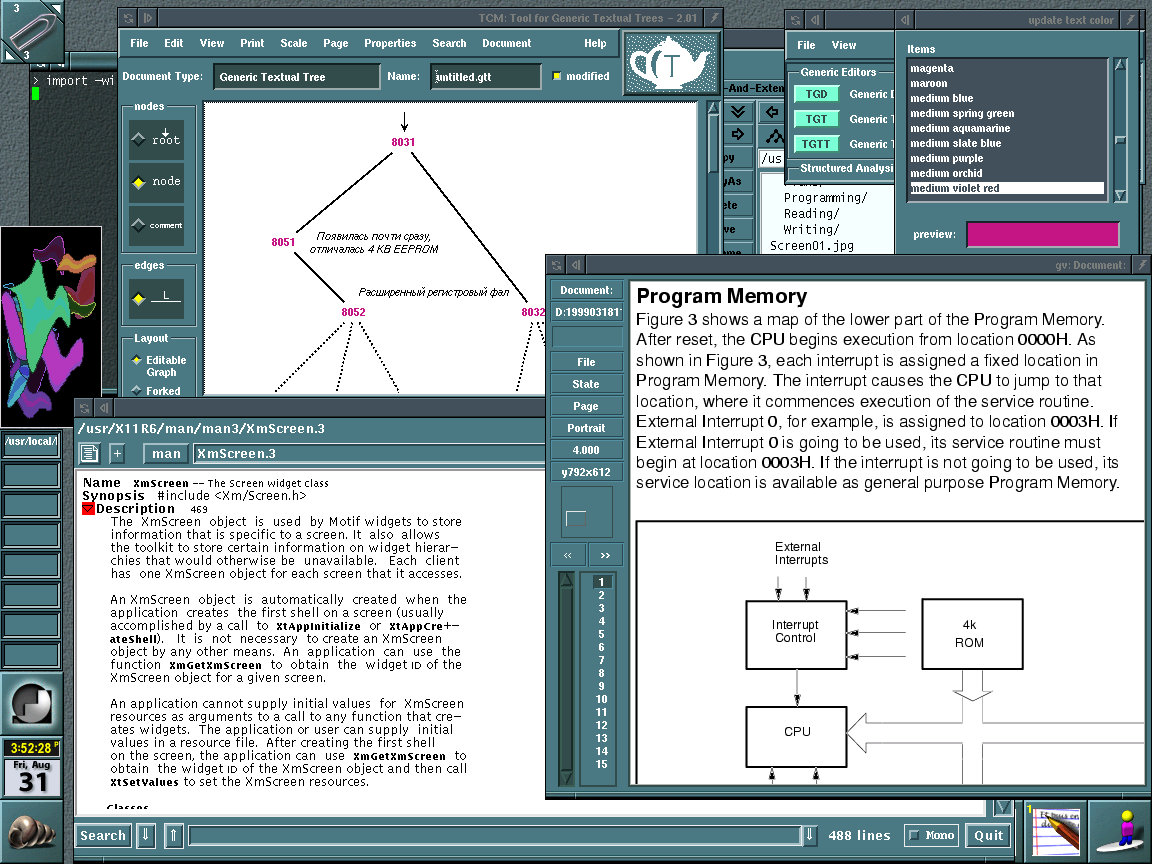This screenshot has width=1152, height=864.
Task: Open the 4.000 scale dropdown in gv
Action: pos(586,450)
